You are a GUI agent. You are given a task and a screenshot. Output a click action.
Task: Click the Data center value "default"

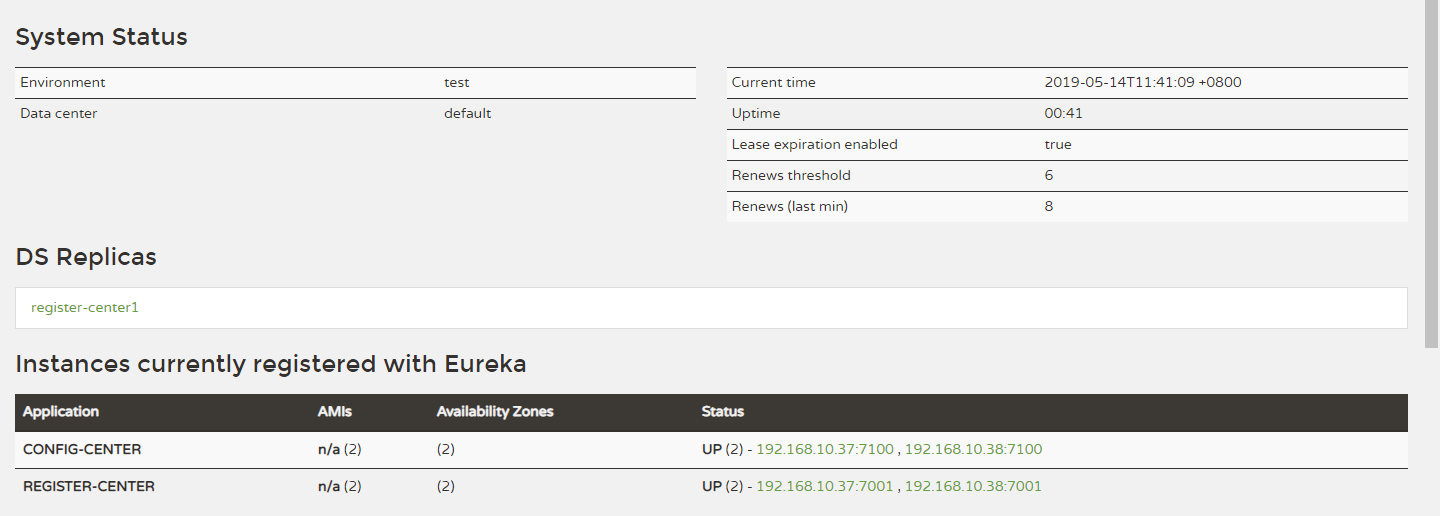click(468, 114)
